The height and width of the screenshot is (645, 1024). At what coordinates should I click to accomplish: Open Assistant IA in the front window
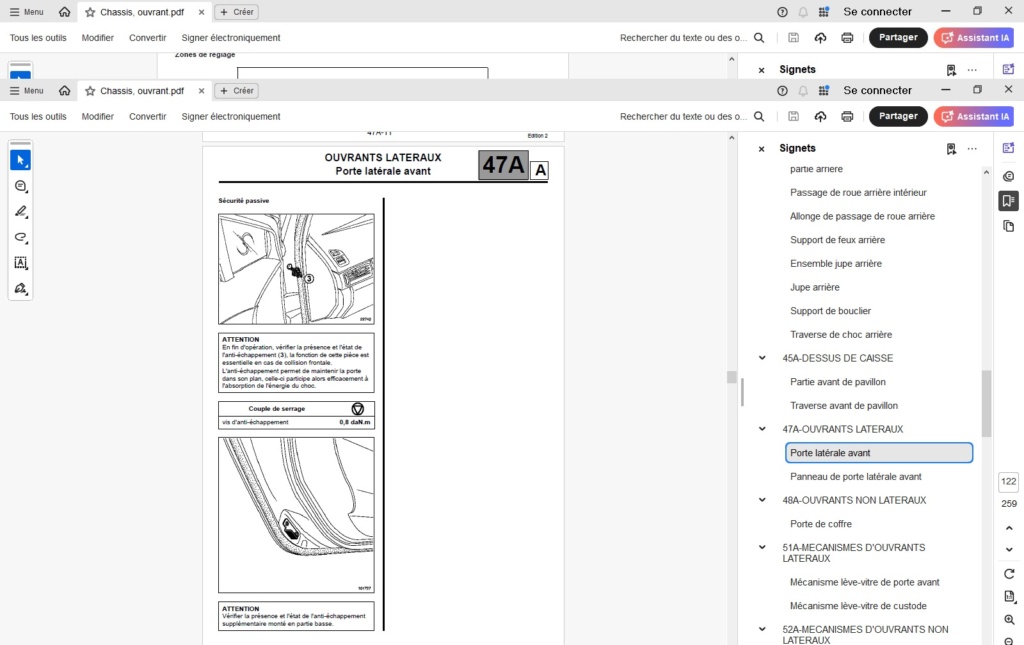click(x=974, y=116)
